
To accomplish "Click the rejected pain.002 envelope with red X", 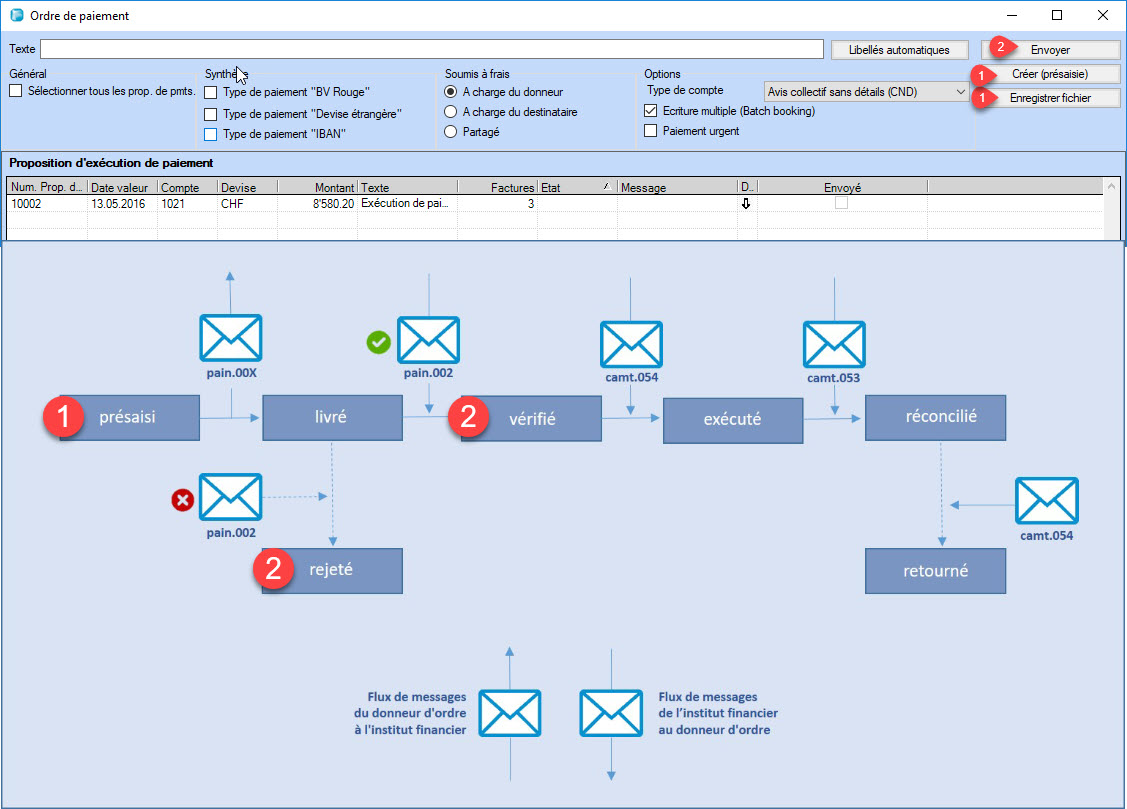I will pyautogui.click(x=230, y=498).
